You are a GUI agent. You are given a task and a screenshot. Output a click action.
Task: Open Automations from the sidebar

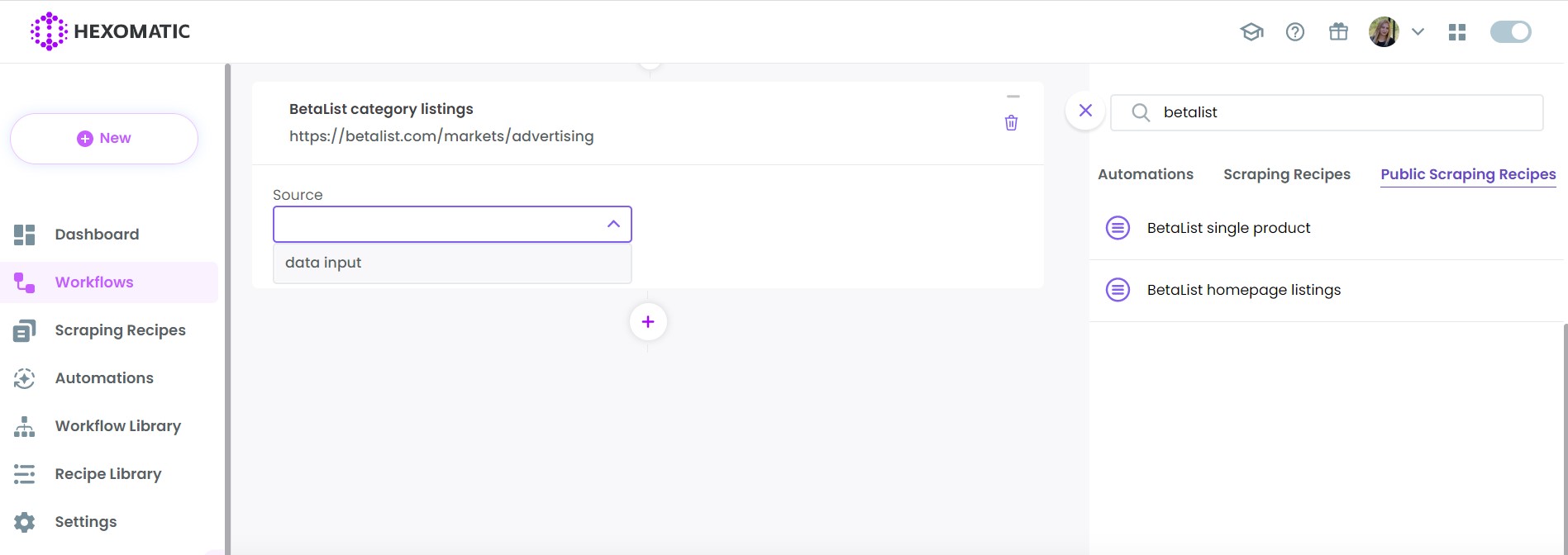[103, 377]
